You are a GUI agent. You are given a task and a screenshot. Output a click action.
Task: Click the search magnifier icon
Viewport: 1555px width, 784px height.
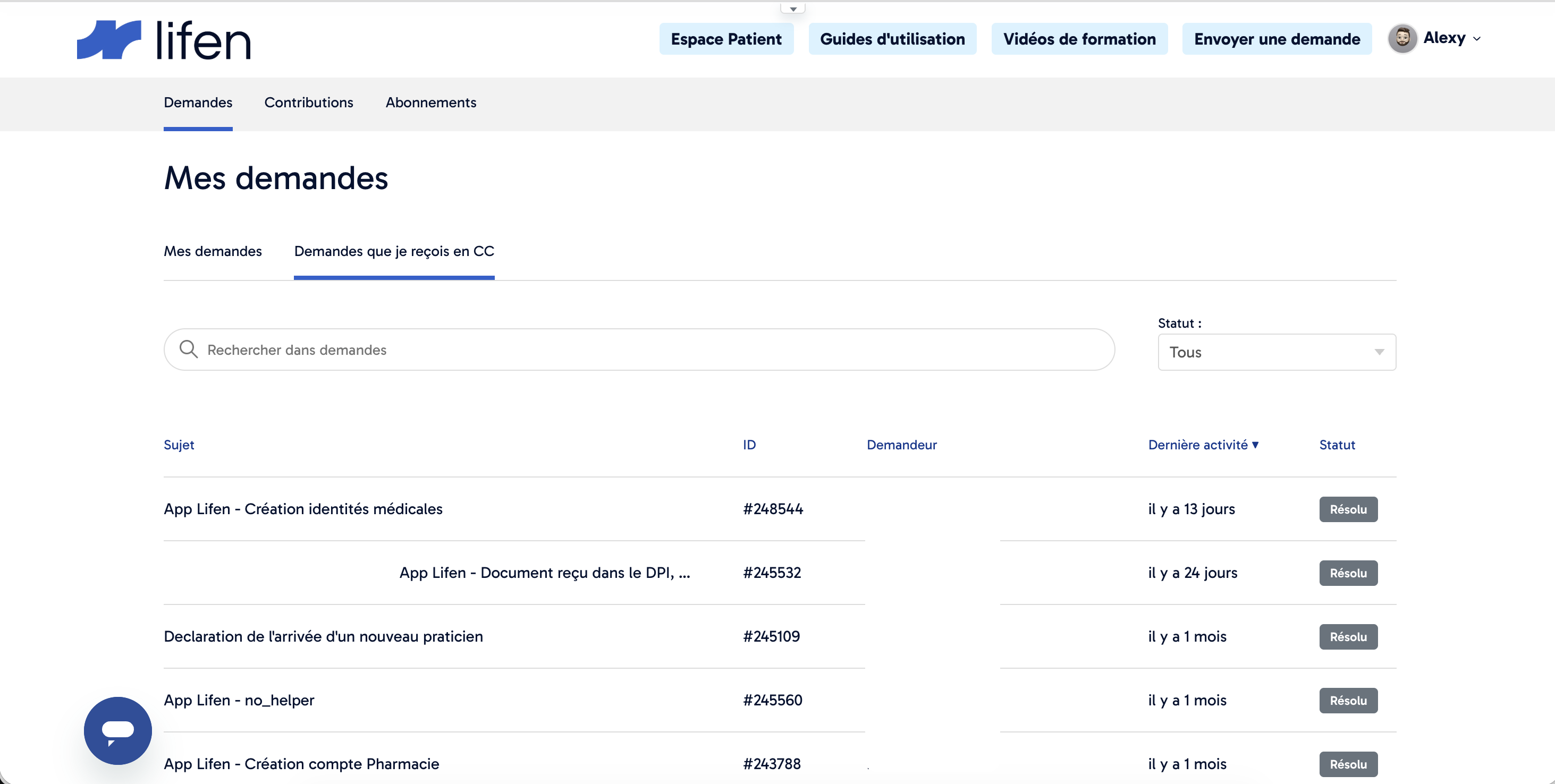[188, 349]
